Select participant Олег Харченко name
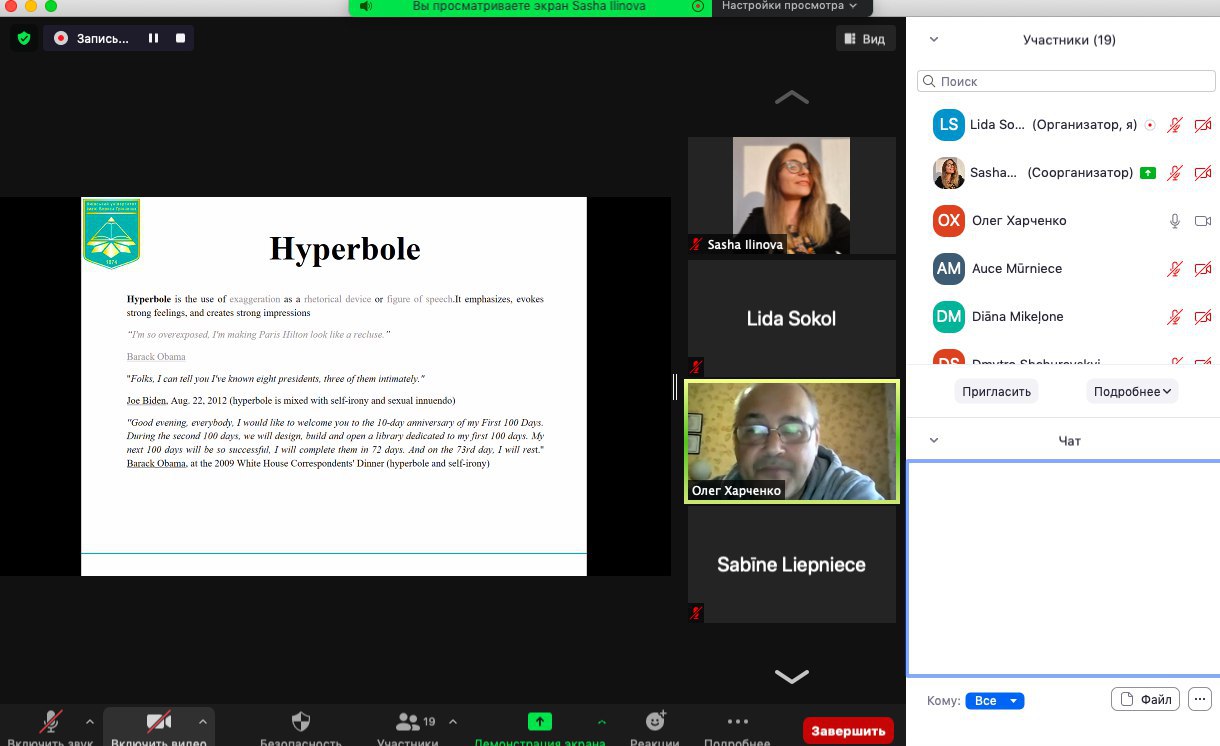The image size is (1220, 746). pyautogui.click(x=1019, y=221)
